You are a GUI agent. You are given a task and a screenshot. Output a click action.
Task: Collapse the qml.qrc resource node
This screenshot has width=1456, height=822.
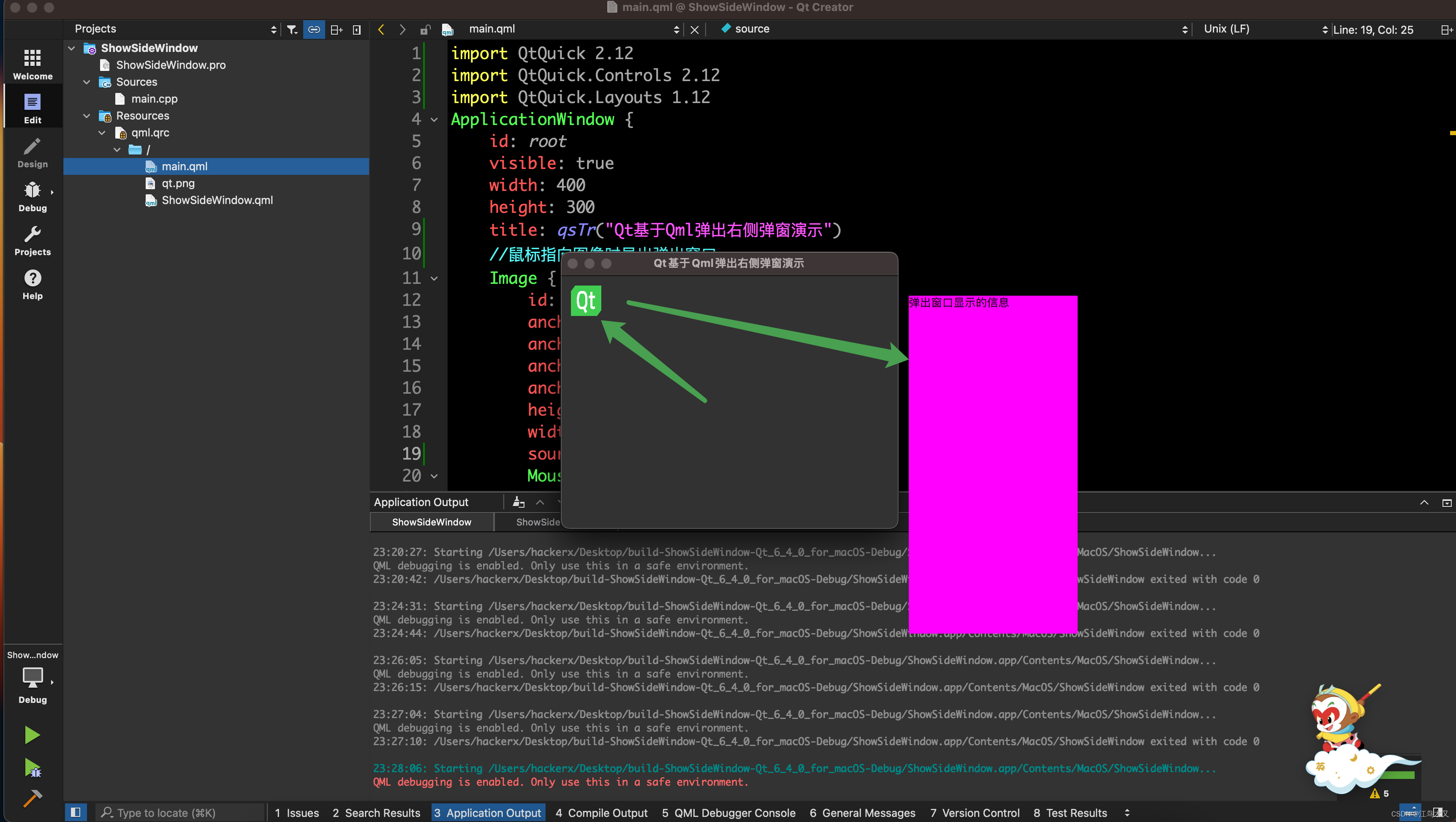coord(102,133)
